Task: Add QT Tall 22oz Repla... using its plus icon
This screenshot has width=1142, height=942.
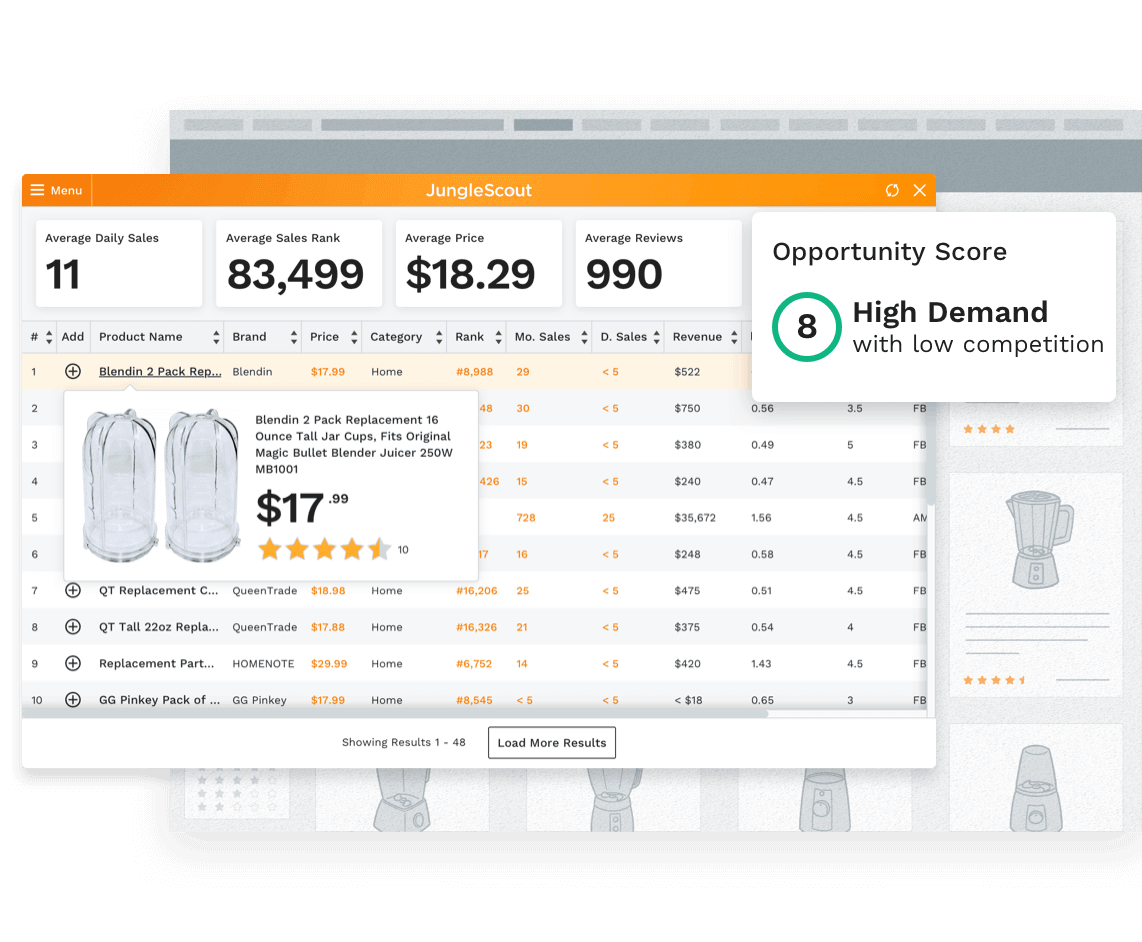Action: (x=73, y=627)
